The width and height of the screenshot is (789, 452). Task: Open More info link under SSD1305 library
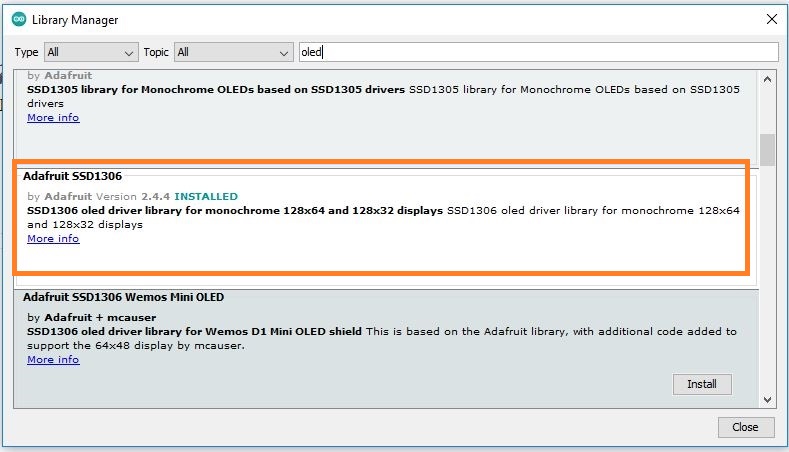tap(53, 118)
